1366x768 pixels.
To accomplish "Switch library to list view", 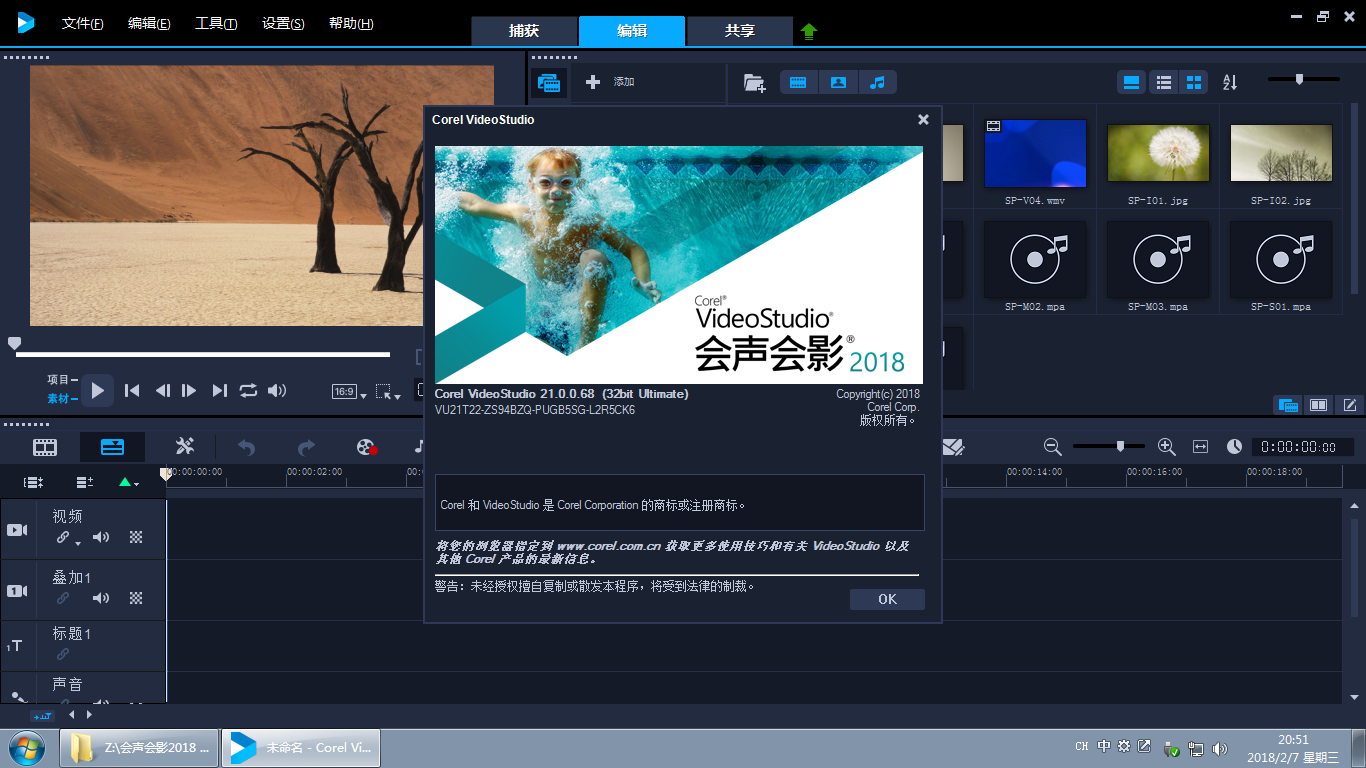I will click(x=1163, y=82).
